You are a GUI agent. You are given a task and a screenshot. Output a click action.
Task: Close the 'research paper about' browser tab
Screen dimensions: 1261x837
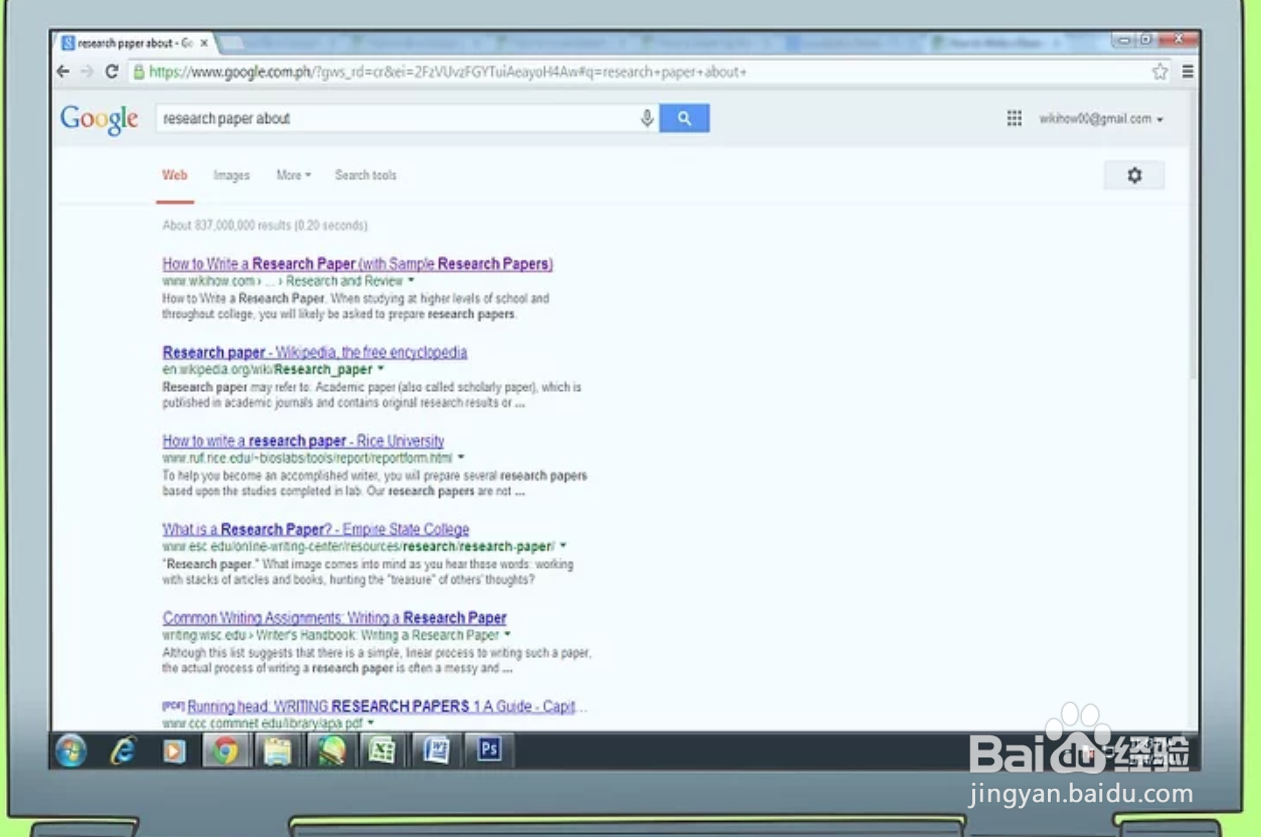(x=204, y=43)
